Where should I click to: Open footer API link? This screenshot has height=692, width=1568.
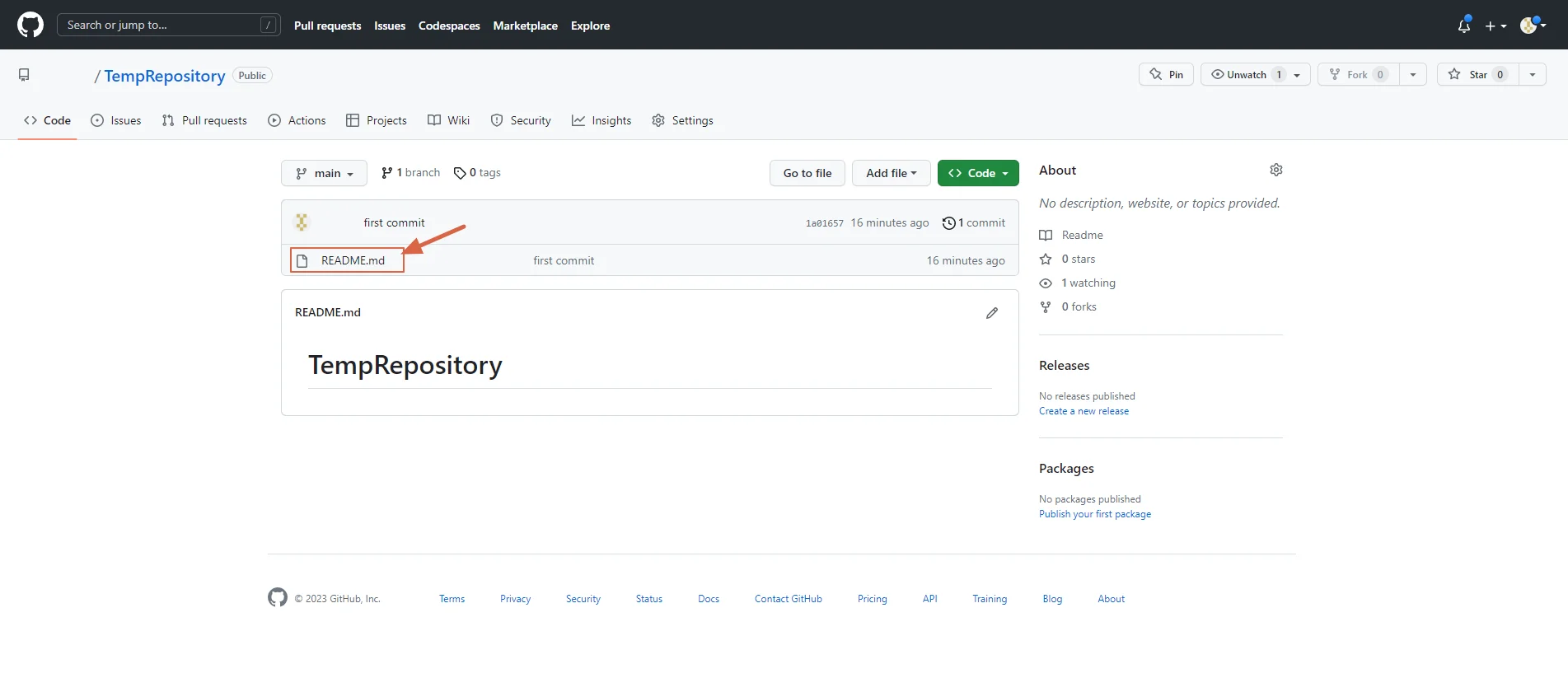tap(930, 599)
